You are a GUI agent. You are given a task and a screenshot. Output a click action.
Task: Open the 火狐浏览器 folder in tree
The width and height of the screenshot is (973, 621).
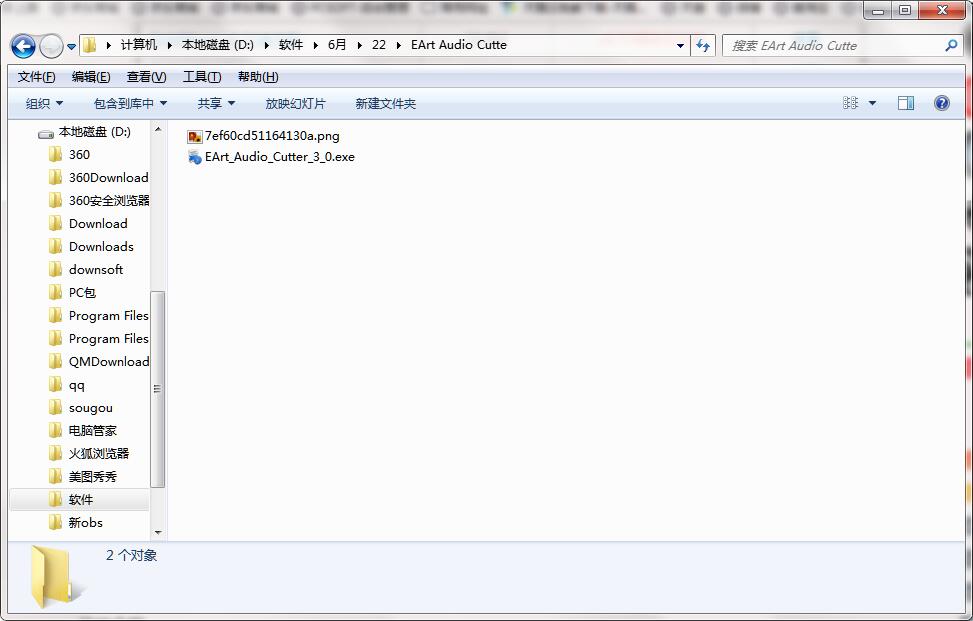click(99, 453)
